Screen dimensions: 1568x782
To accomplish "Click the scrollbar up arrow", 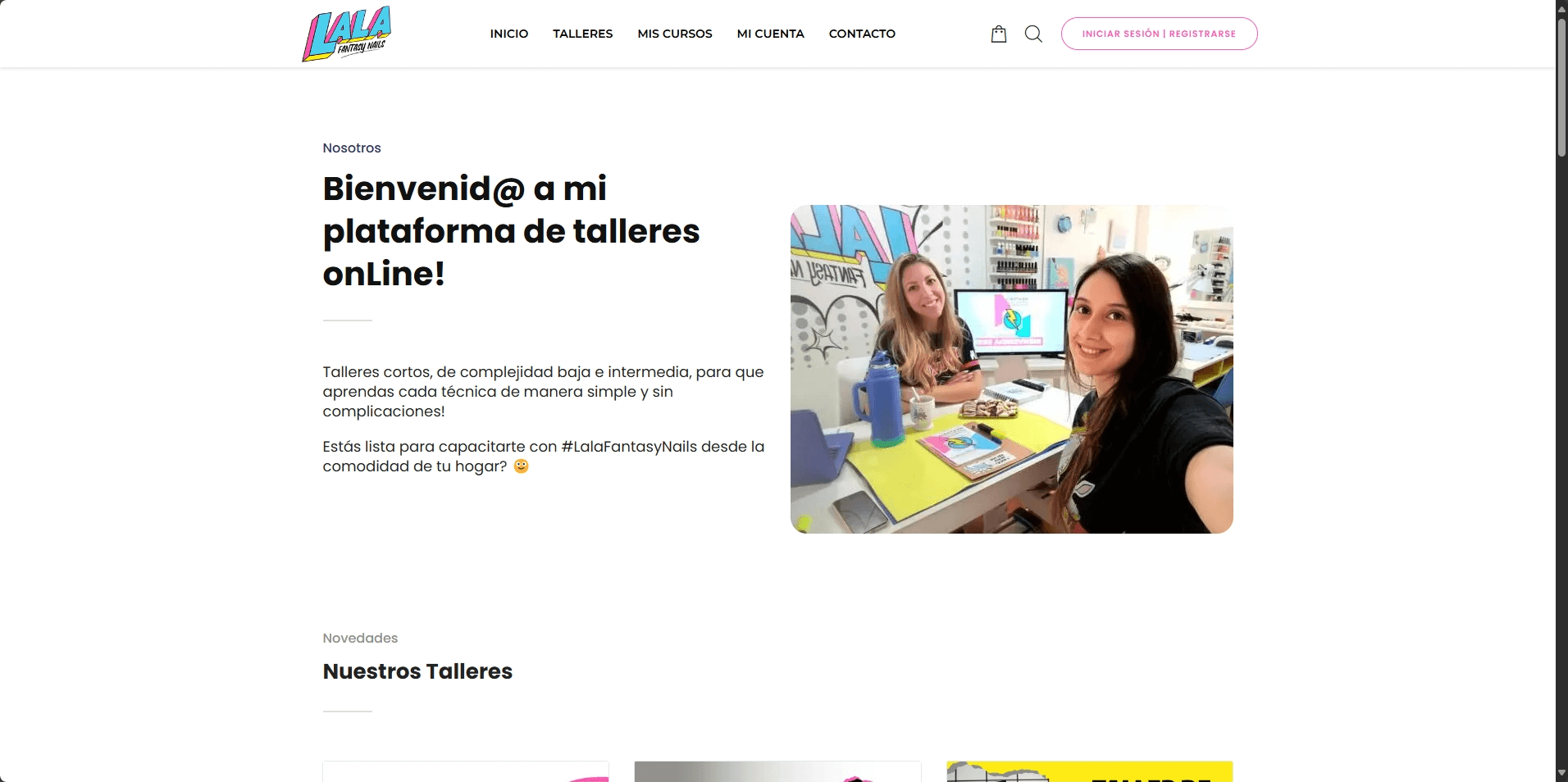I will pyautogui.click(x=1561, y=7).
